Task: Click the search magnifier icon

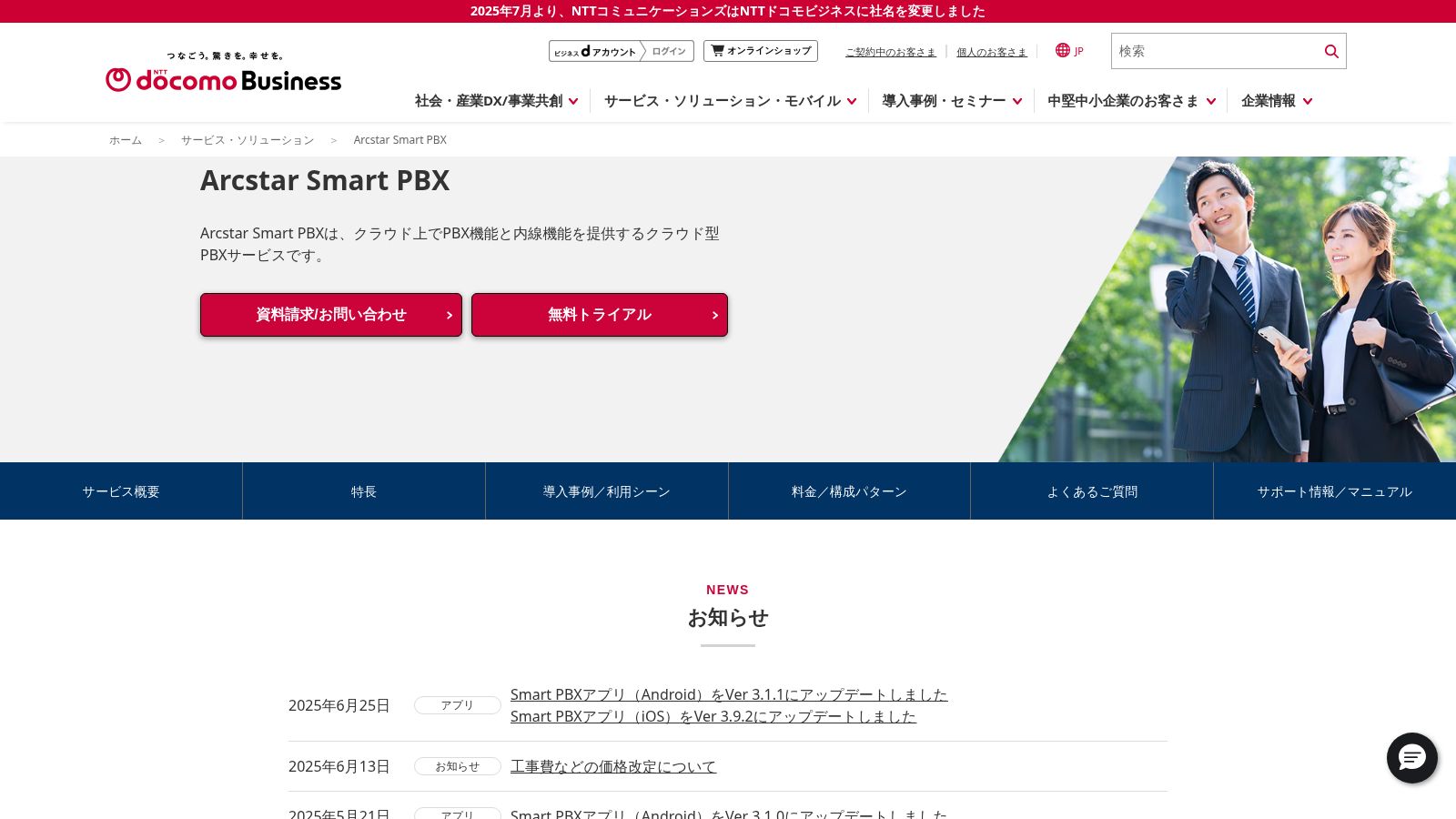Action: coord(1331,51)
